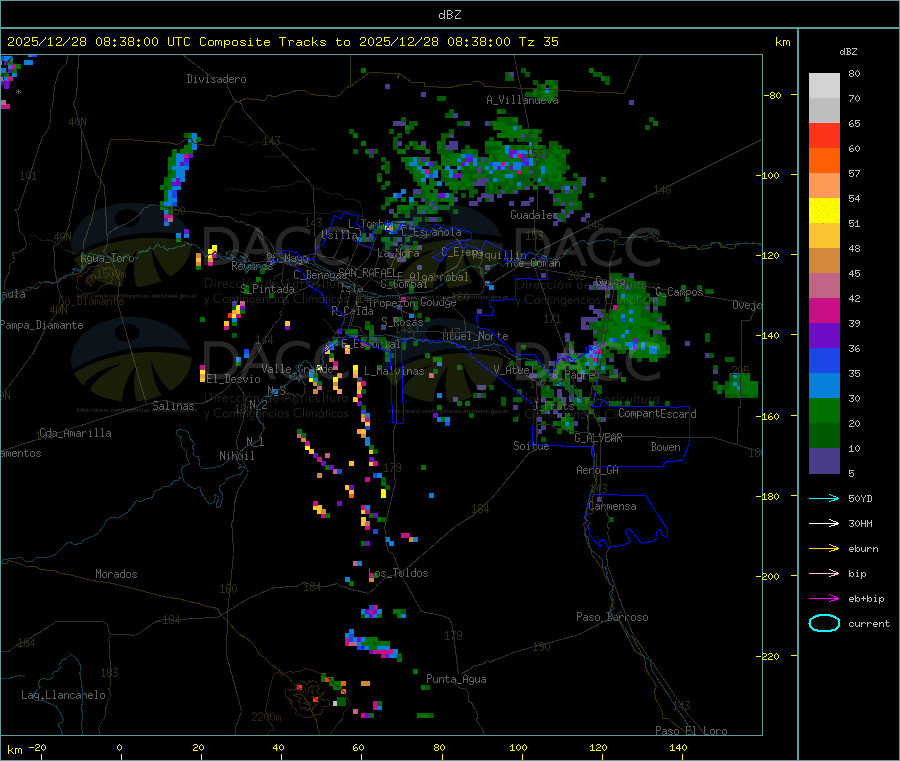Click the 30HM white arrow legend icon
This screenshot has width=900, height=761.
(x=824, y=523)
